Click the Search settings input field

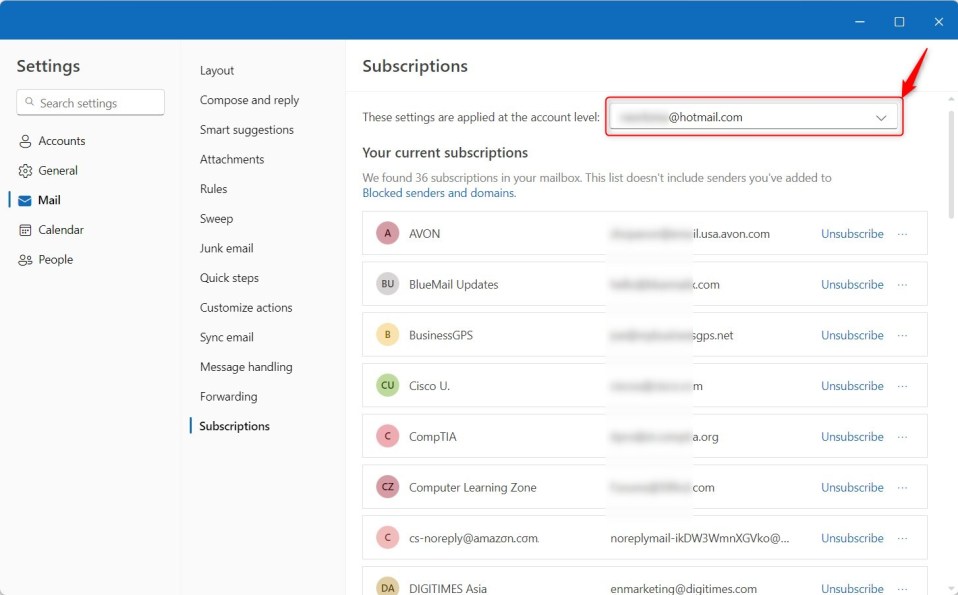click(x=90, y=103)
